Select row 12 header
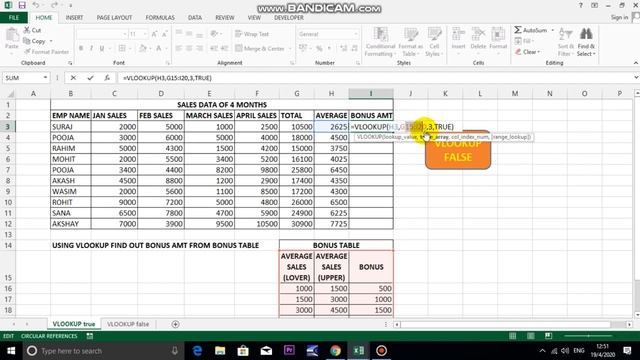 point(8,224)
